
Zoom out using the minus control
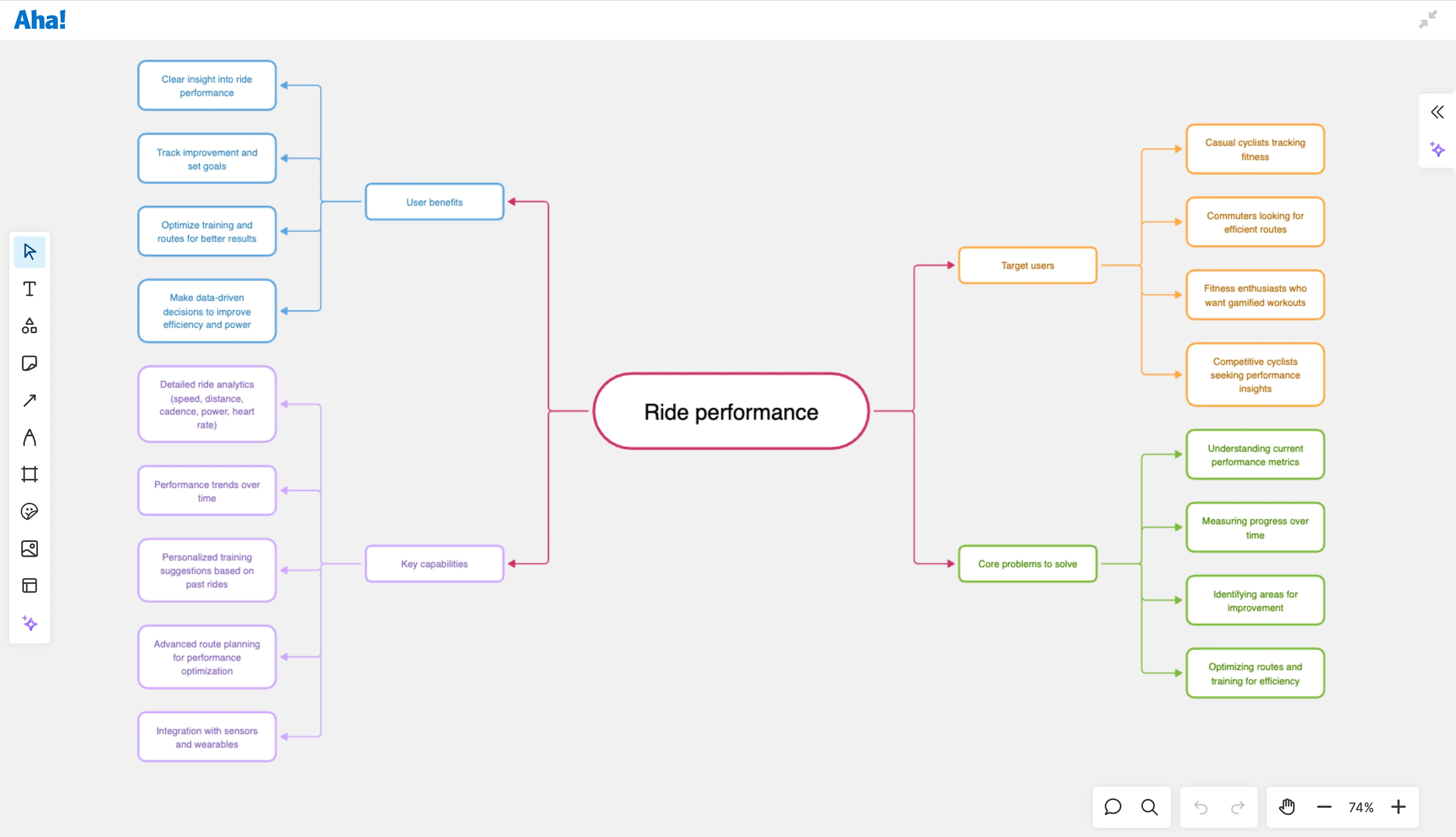1325,807
